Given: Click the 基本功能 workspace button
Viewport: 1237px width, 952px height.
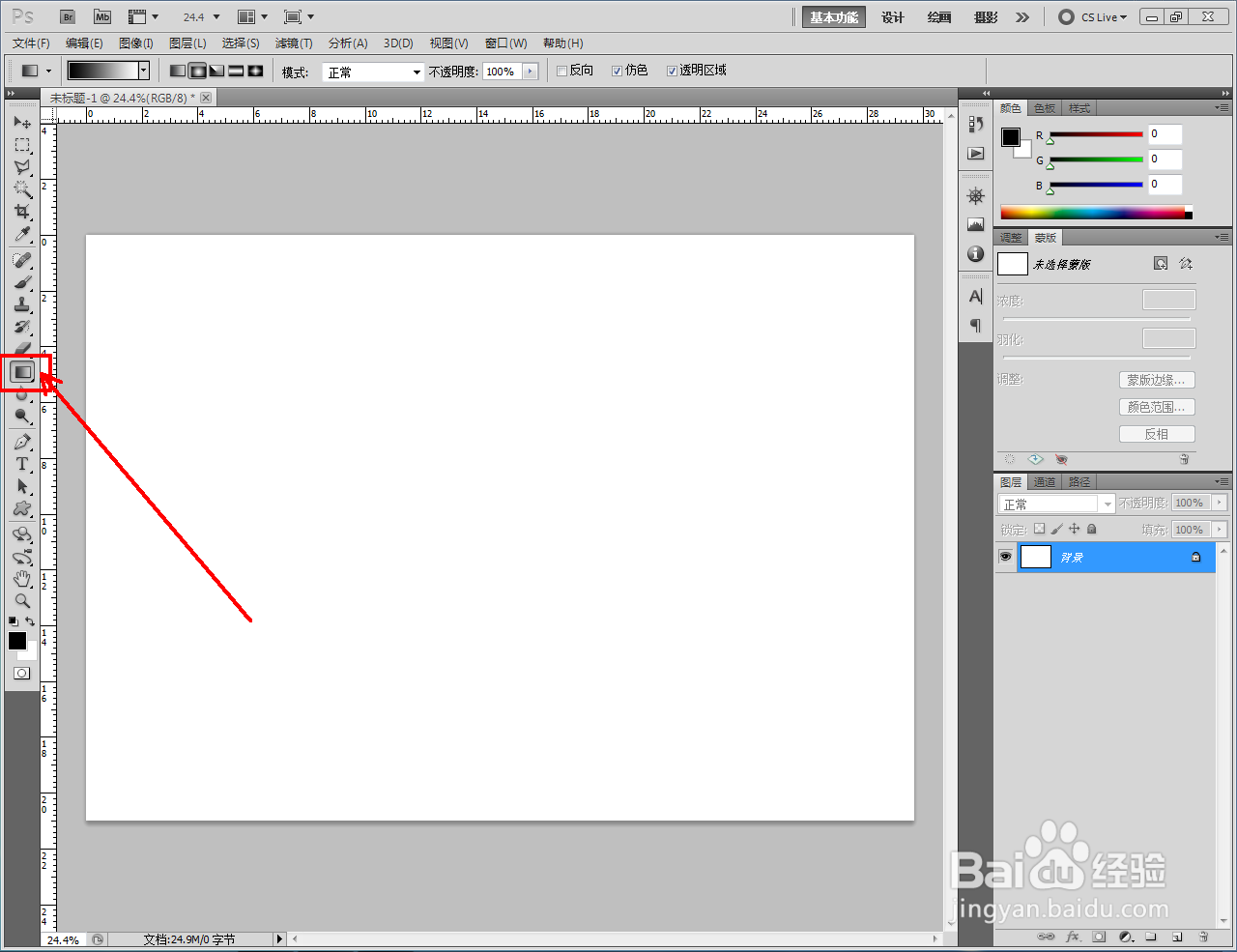Looking at the screenshot, I should pos(834,17).
